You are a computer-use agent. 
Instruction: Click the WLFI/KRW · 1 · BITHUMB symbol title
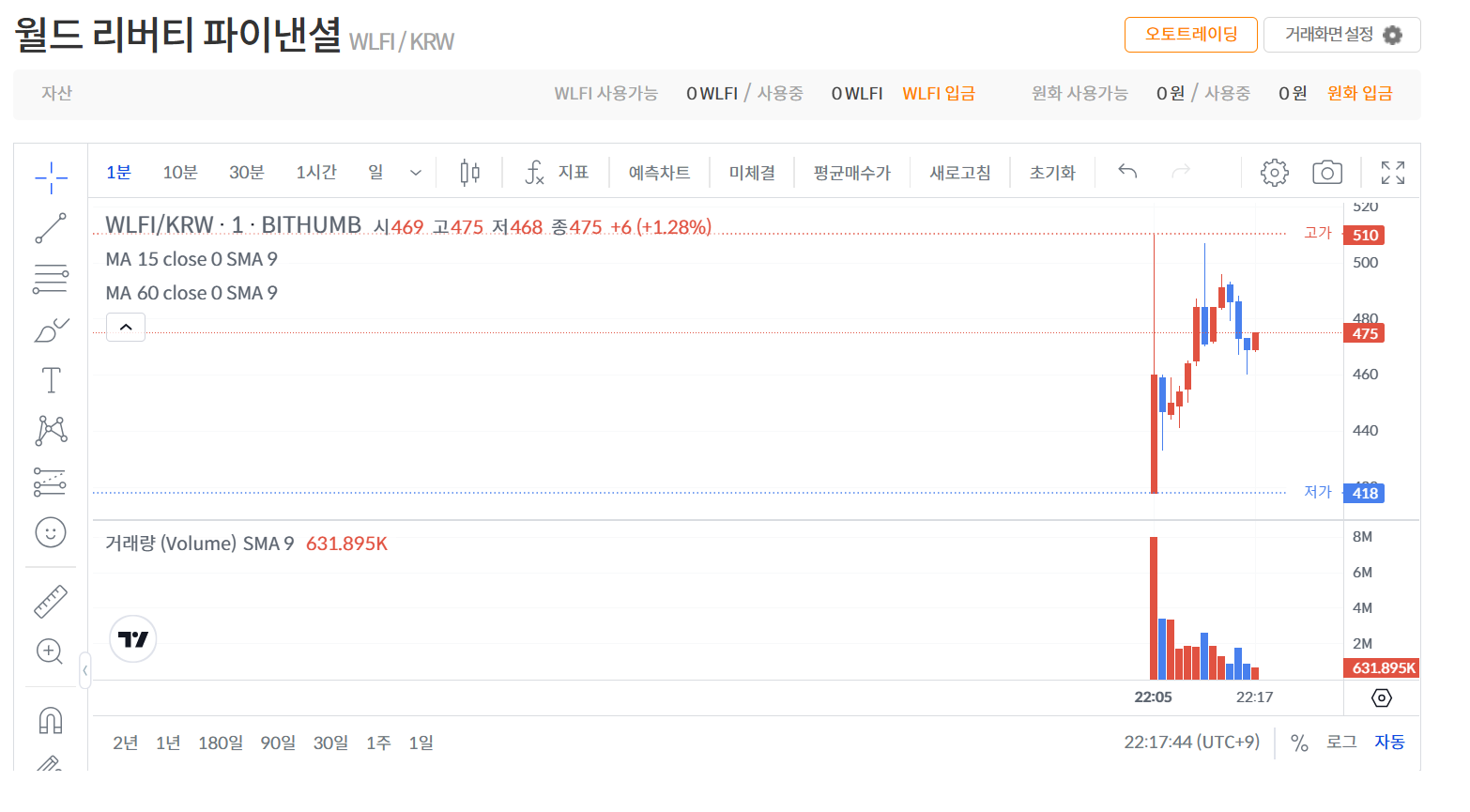(233, 225)
